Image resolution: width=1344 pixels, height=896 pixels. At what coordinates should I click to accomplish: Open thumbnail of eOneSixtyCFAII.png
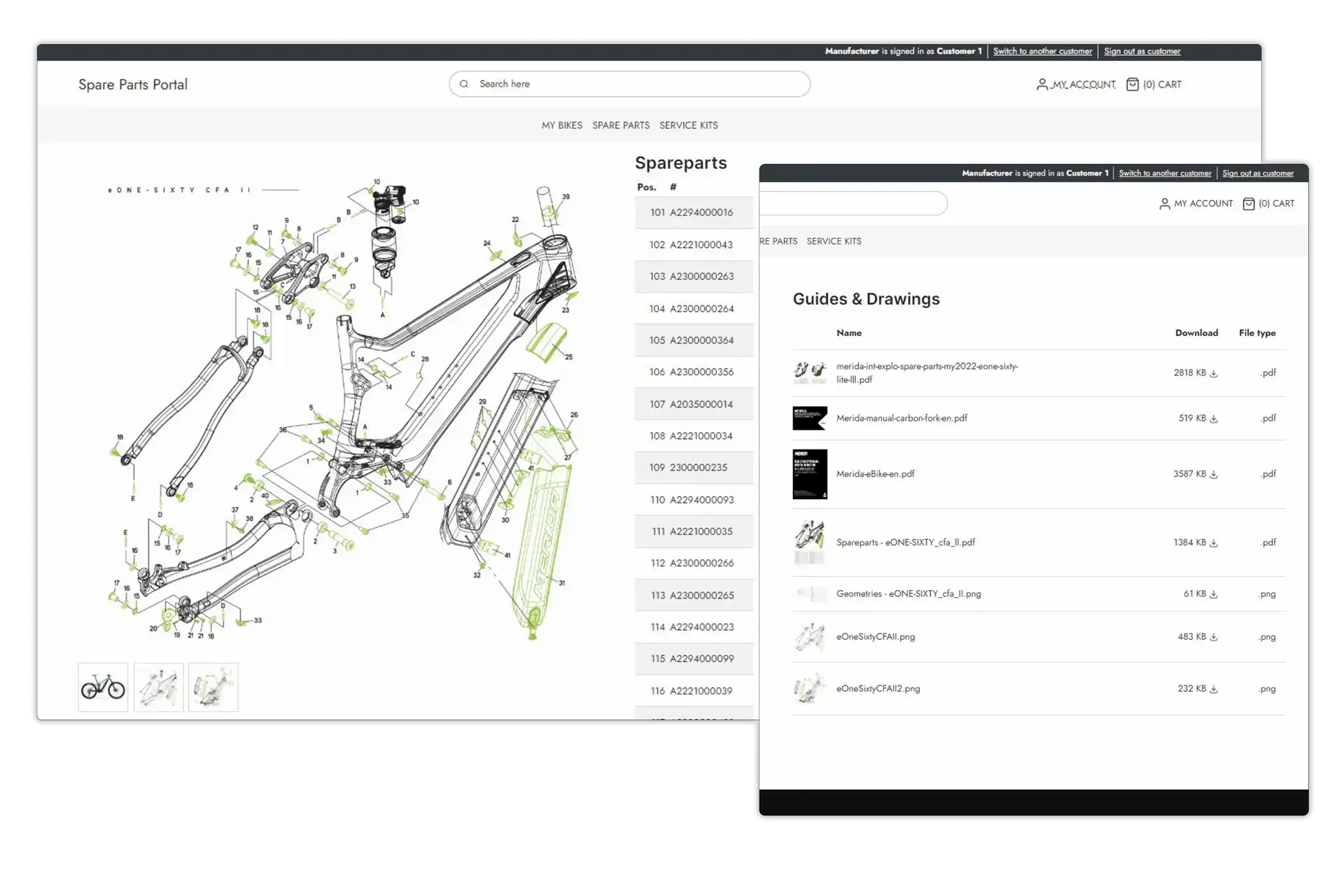(810, 637)
